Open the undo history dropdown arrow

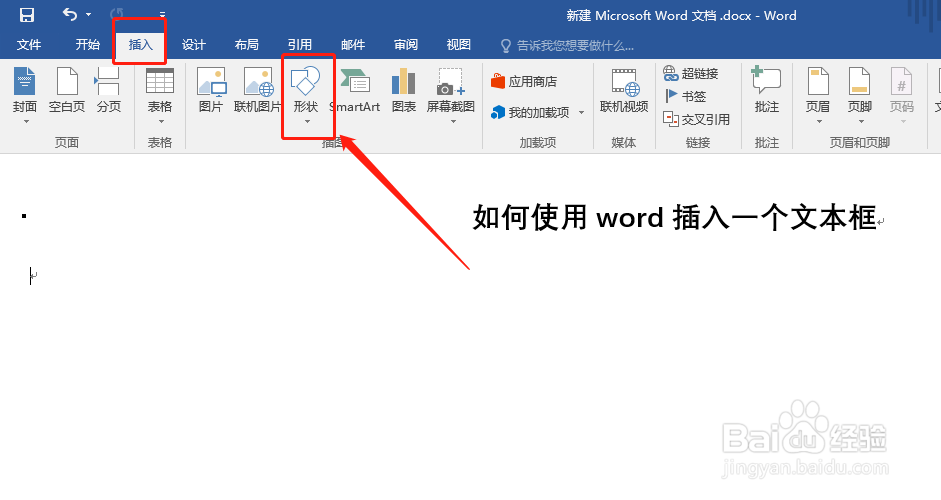(x=88, y=14)
